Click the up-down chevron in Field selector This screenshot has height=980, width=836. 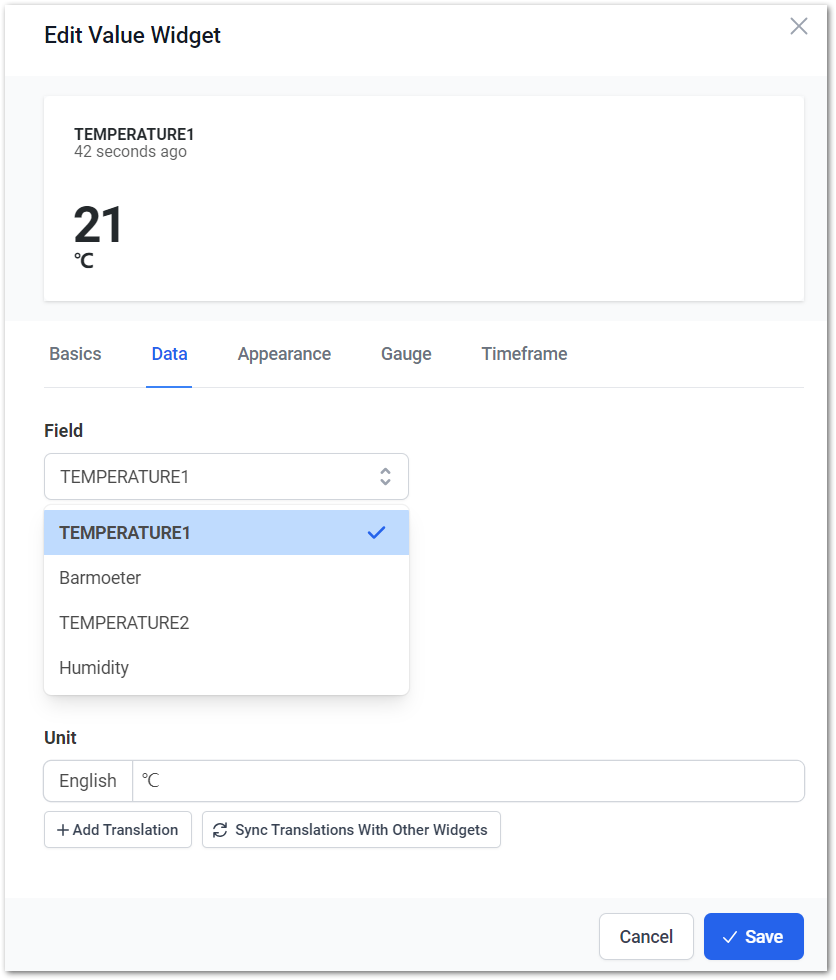click(x=386, y=477)
